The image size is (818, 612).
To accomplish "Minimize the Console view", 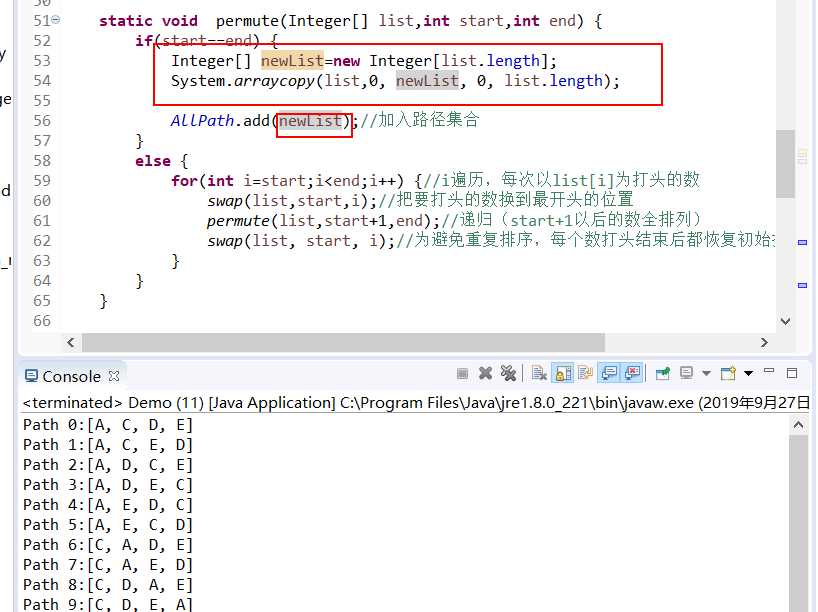I will coord(769,371).
